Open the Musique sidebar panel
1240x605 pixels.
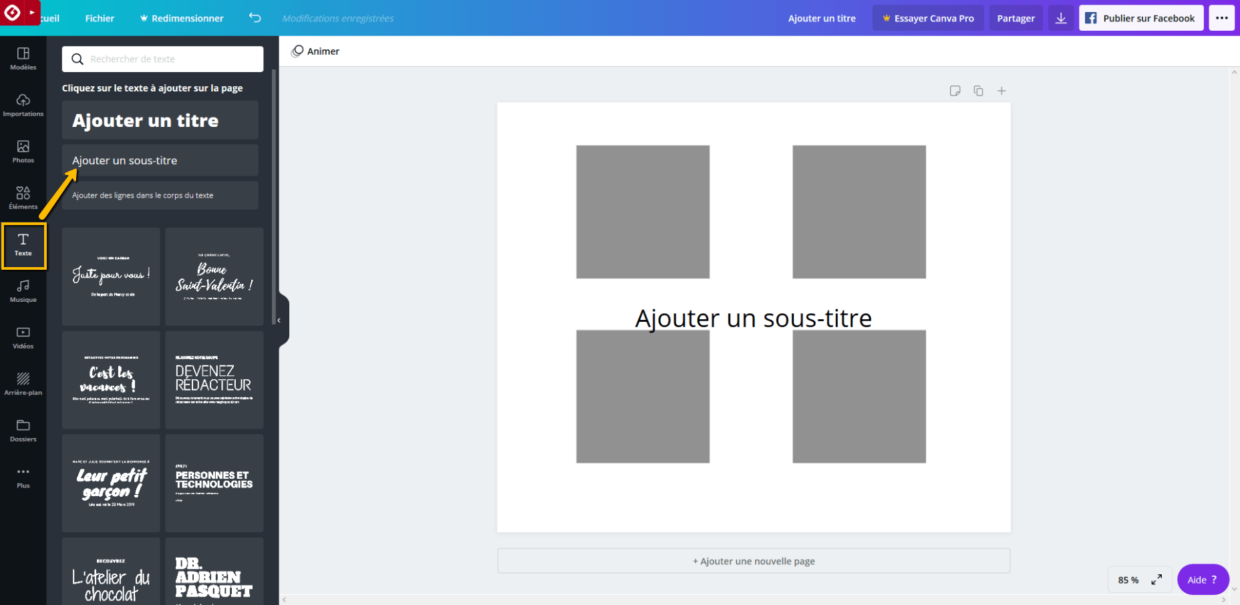(23, 291)
